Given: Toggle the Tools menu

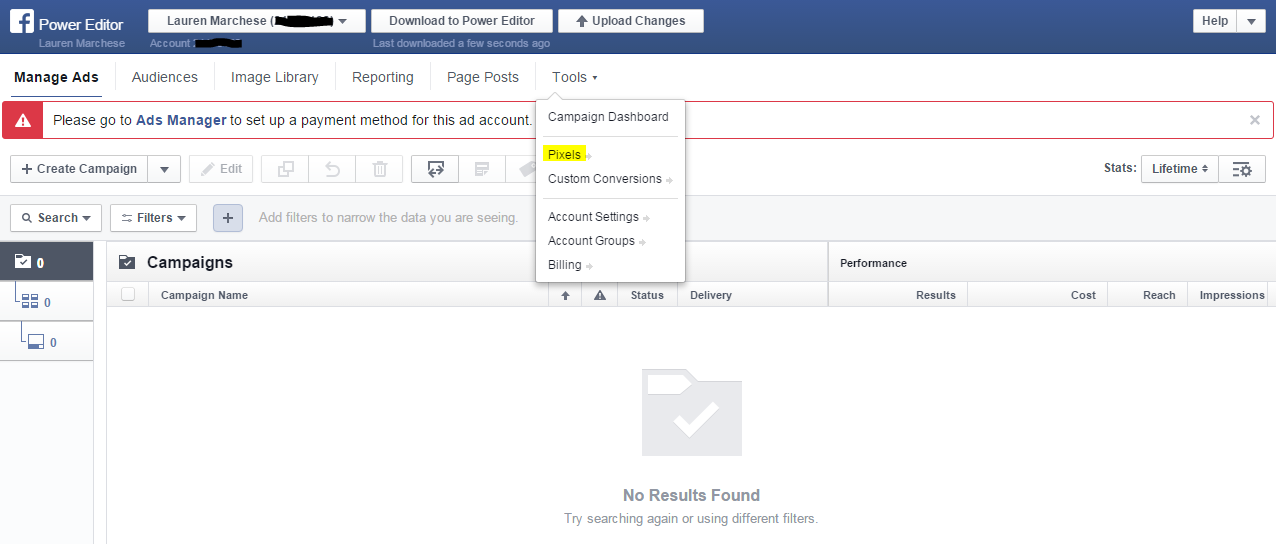Looking at the screenshot, I should tap(575, 77).
